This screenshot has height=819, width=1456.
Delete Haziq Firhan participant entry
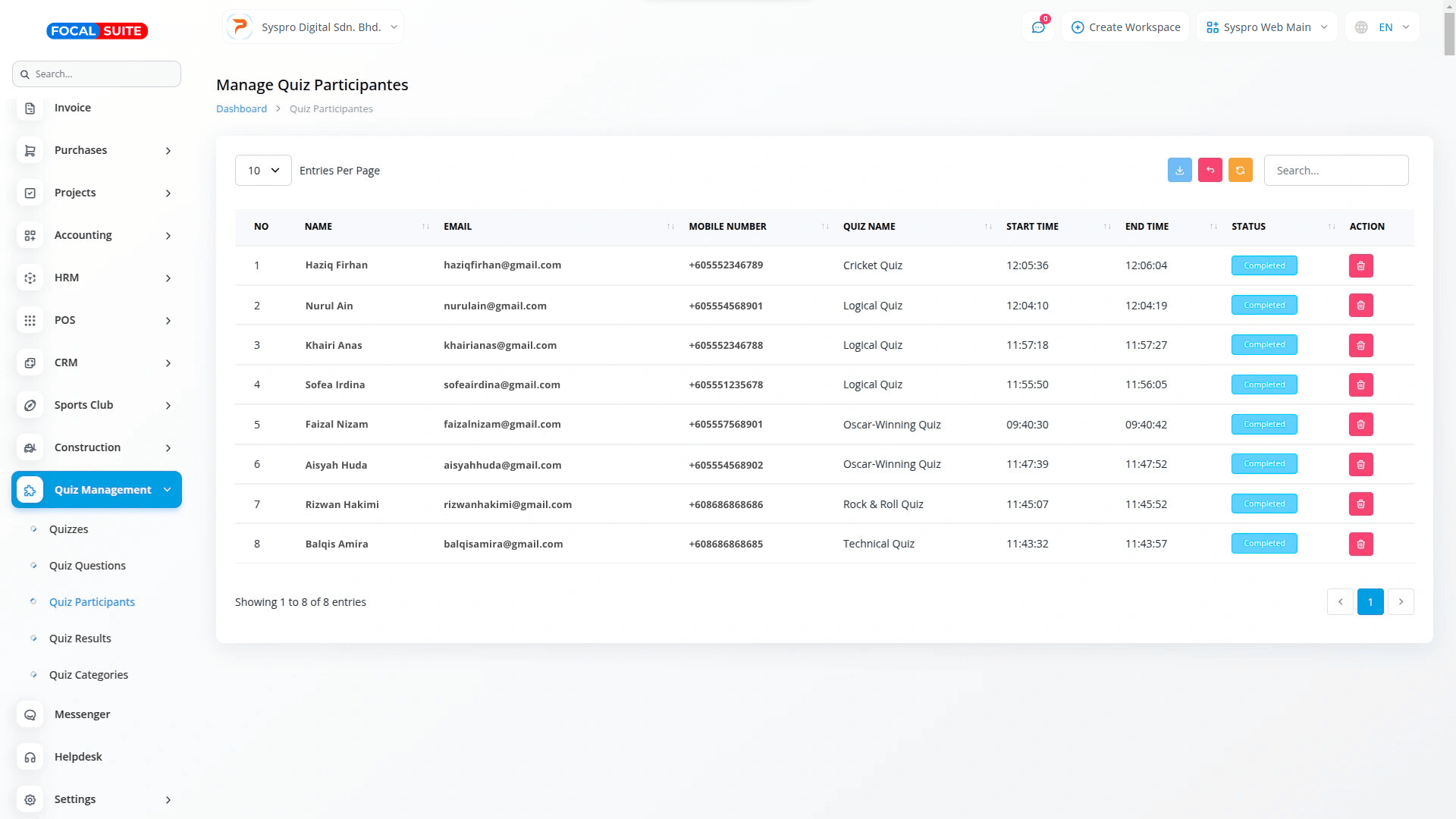1360,266
